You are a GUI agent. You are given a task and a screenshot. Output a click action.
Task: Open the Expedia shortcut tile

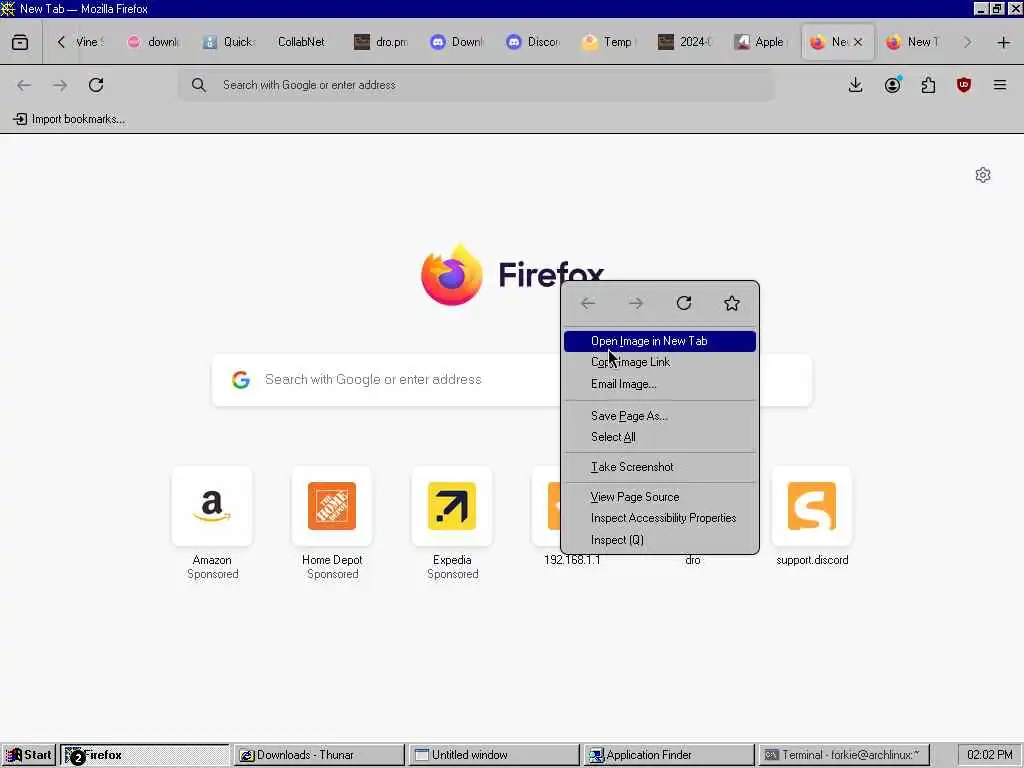pos(452,506)
